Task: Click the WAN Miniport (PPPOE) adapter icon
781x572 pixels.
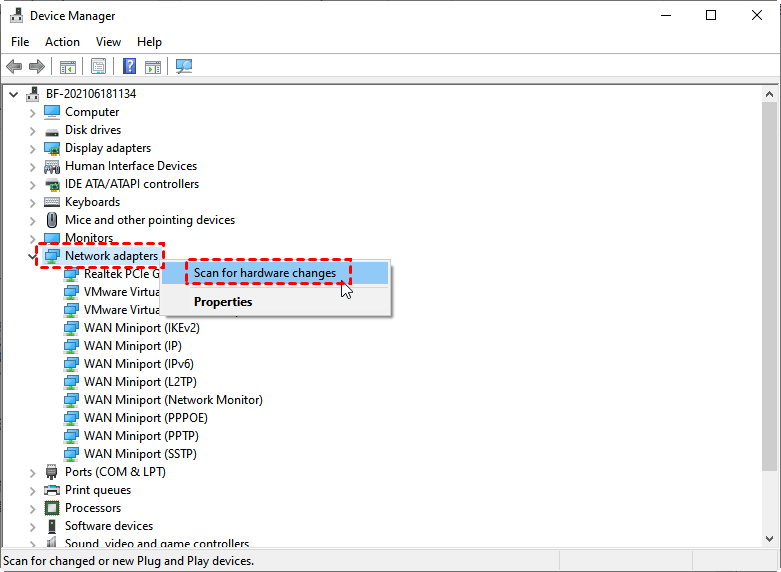Action: [71, 418]
